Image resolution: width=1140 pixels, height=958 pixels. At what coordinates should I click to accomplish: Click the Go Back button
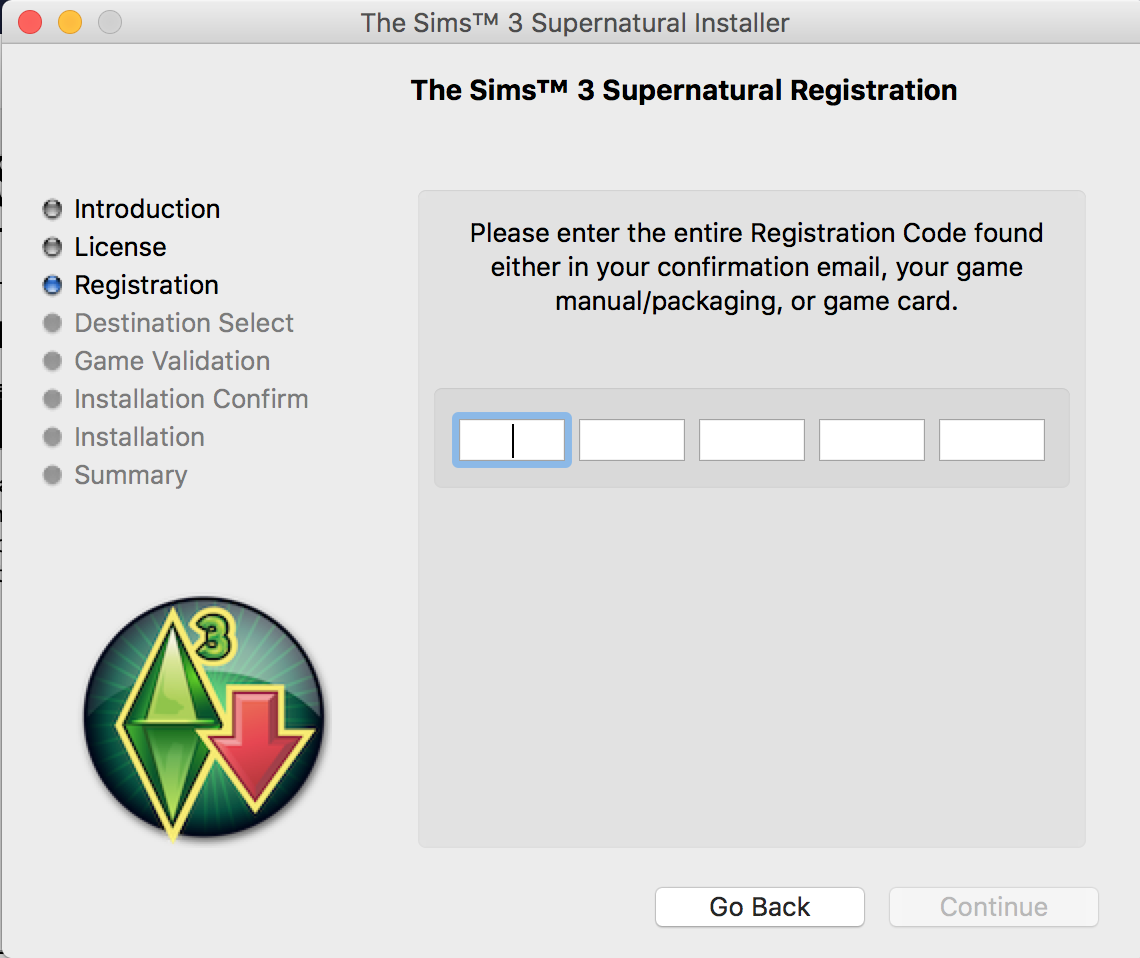(759, 907)
